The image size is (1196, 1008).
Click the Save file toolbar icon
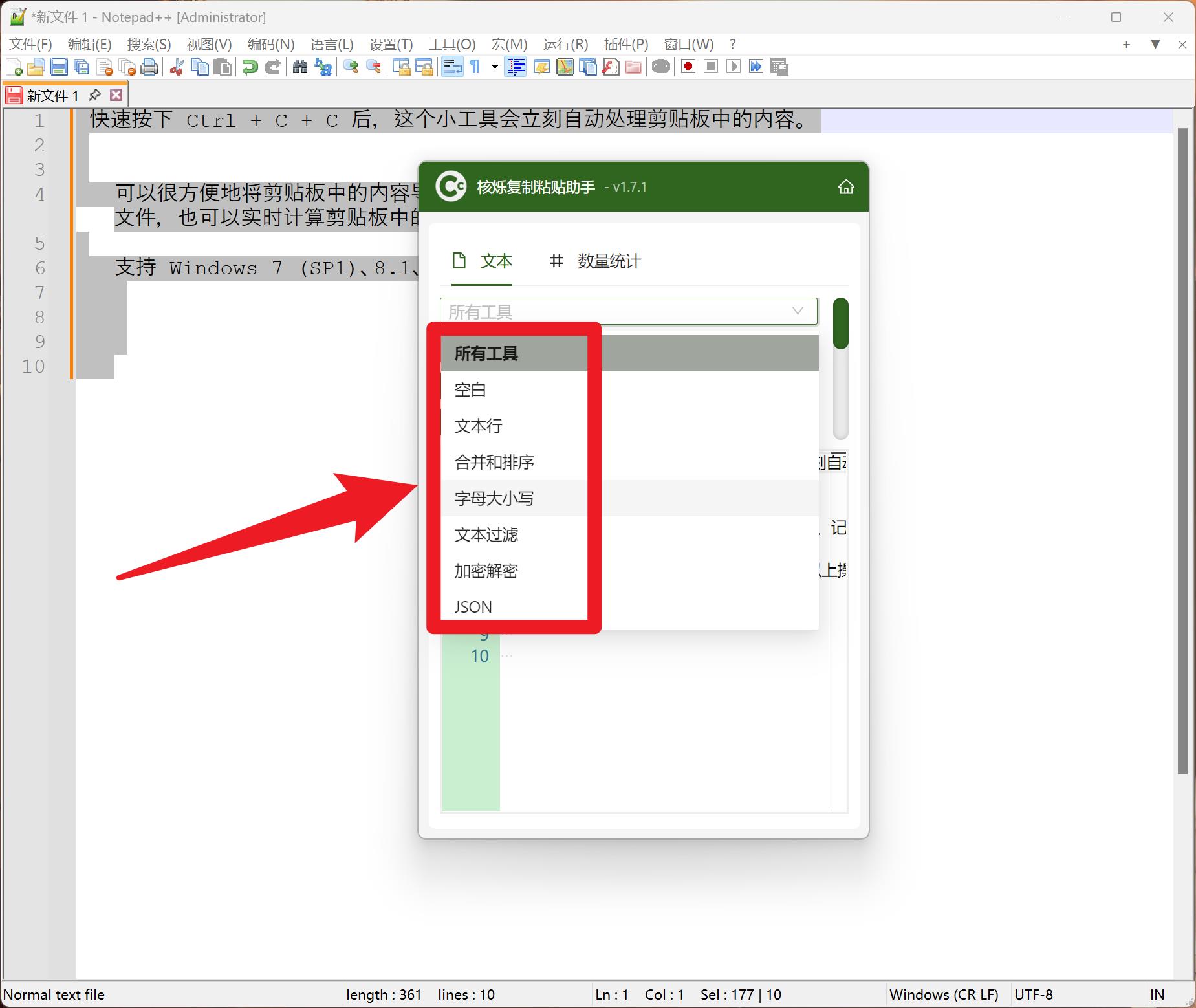pyautogui.click(x=59, y=67)
